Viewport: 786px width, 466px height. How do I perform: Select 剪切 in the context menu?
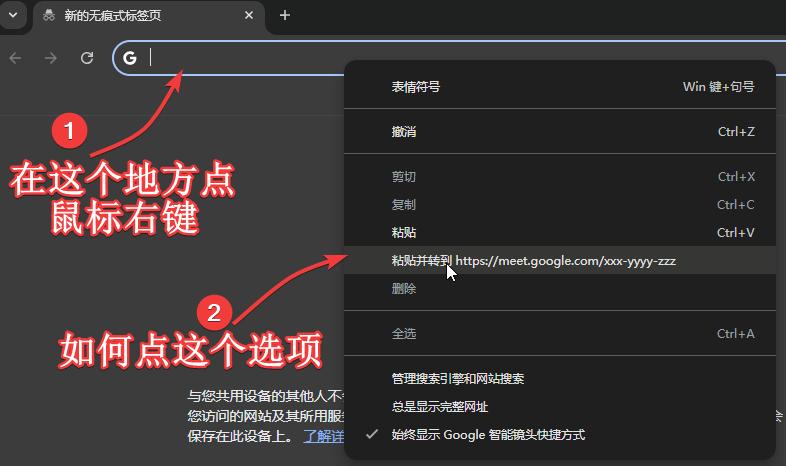(560, 177)
